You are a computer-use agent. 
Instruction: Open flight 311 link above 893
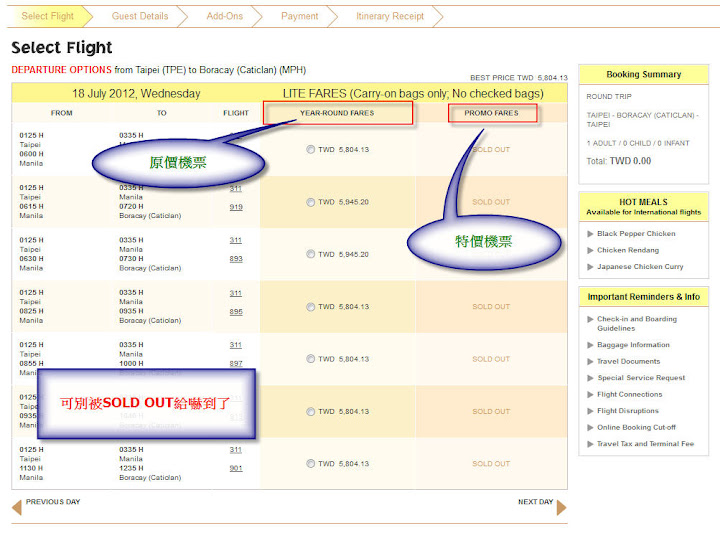pos(236,240)
